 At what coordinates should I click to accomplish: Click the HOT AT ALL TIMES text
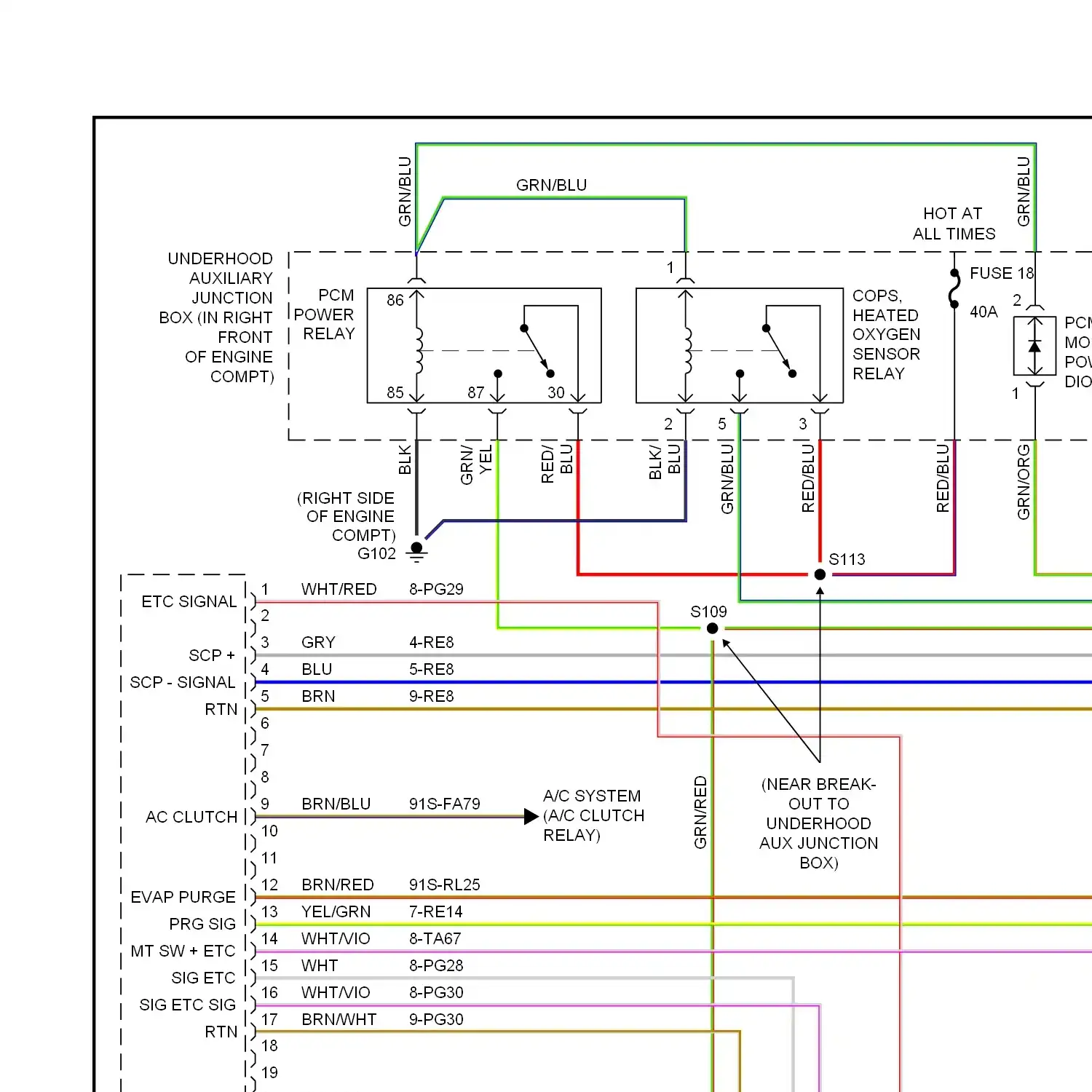point(954,223)
